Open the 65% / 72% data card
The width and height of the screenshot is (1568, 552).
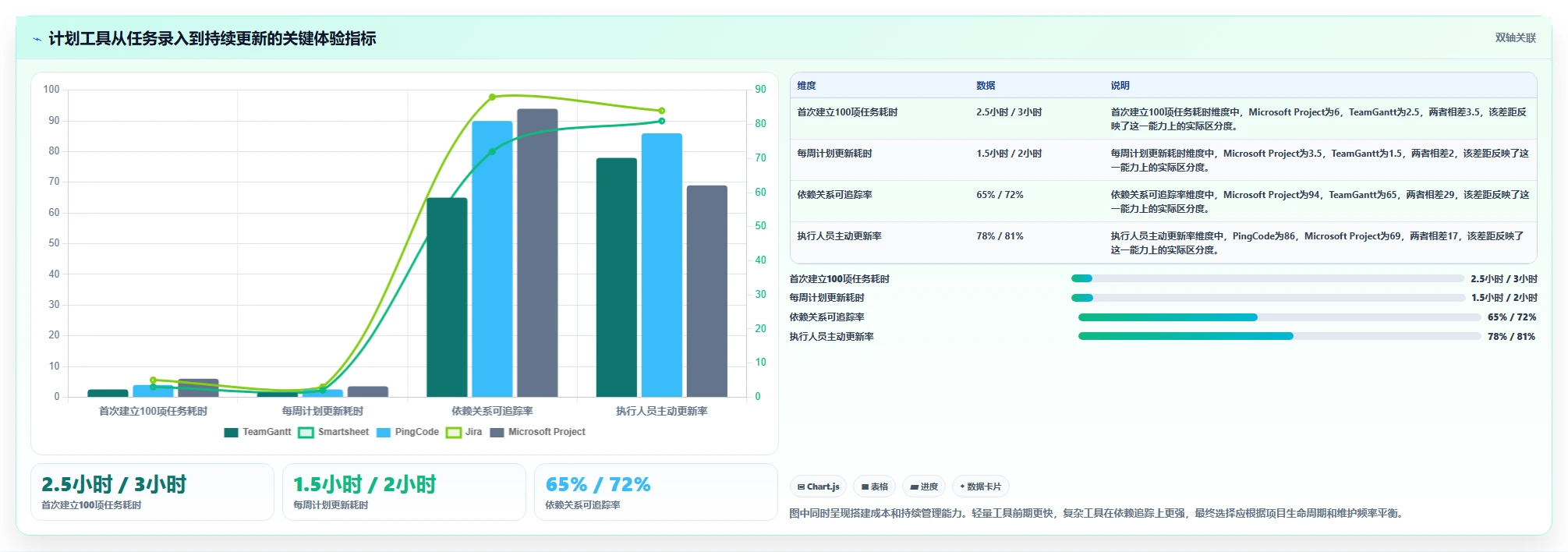(x=656, y=492)
